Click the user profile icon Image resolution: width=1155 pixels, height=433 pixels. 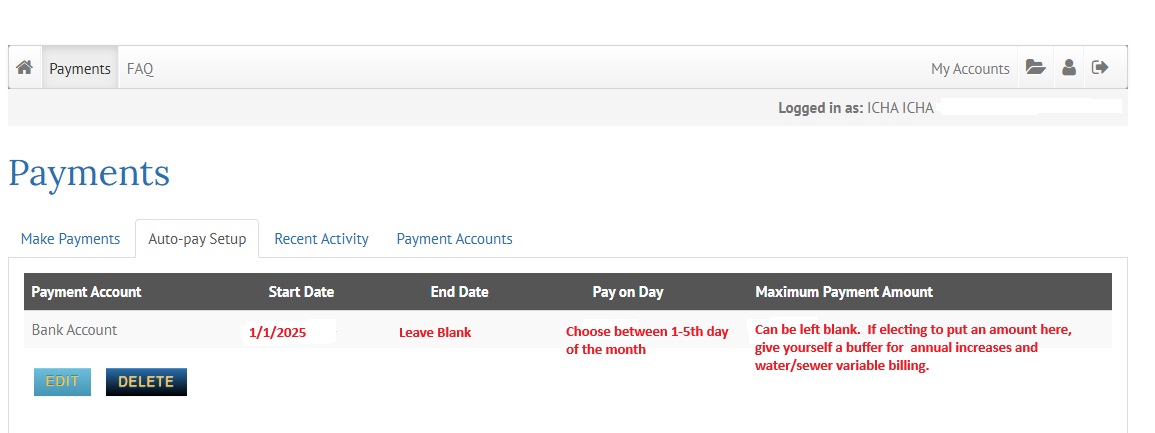click(1069, 68)
